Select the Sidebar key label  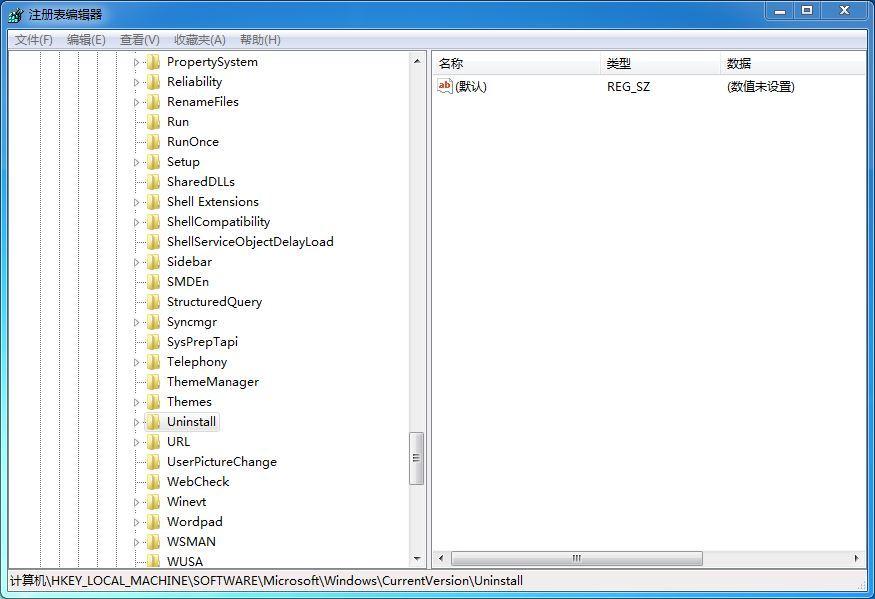189,262
